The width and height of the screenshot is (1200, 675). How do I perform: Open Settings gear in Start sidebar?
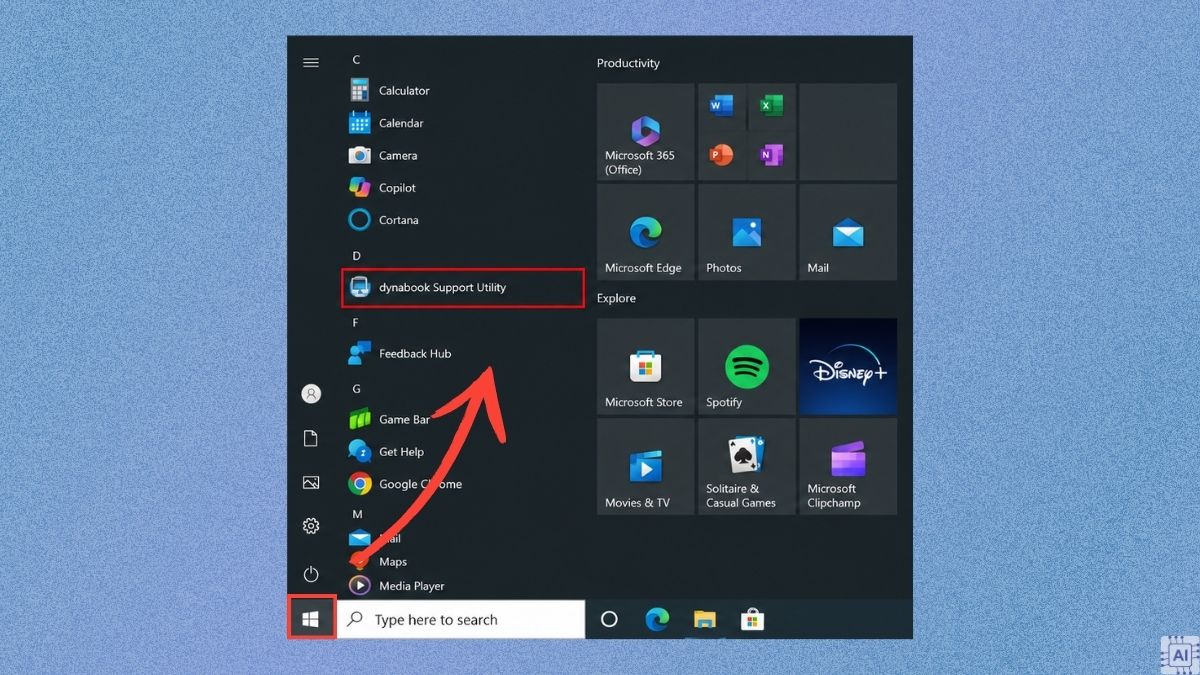click(311, 526)
